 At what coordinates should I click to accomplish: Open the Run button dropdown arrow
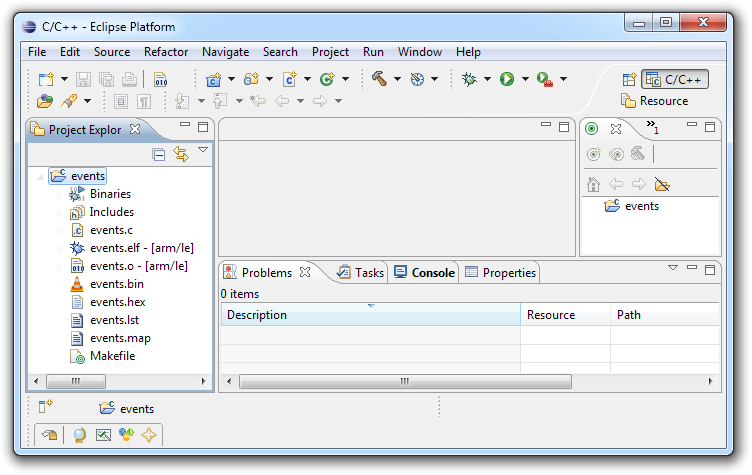click(525, 79)
